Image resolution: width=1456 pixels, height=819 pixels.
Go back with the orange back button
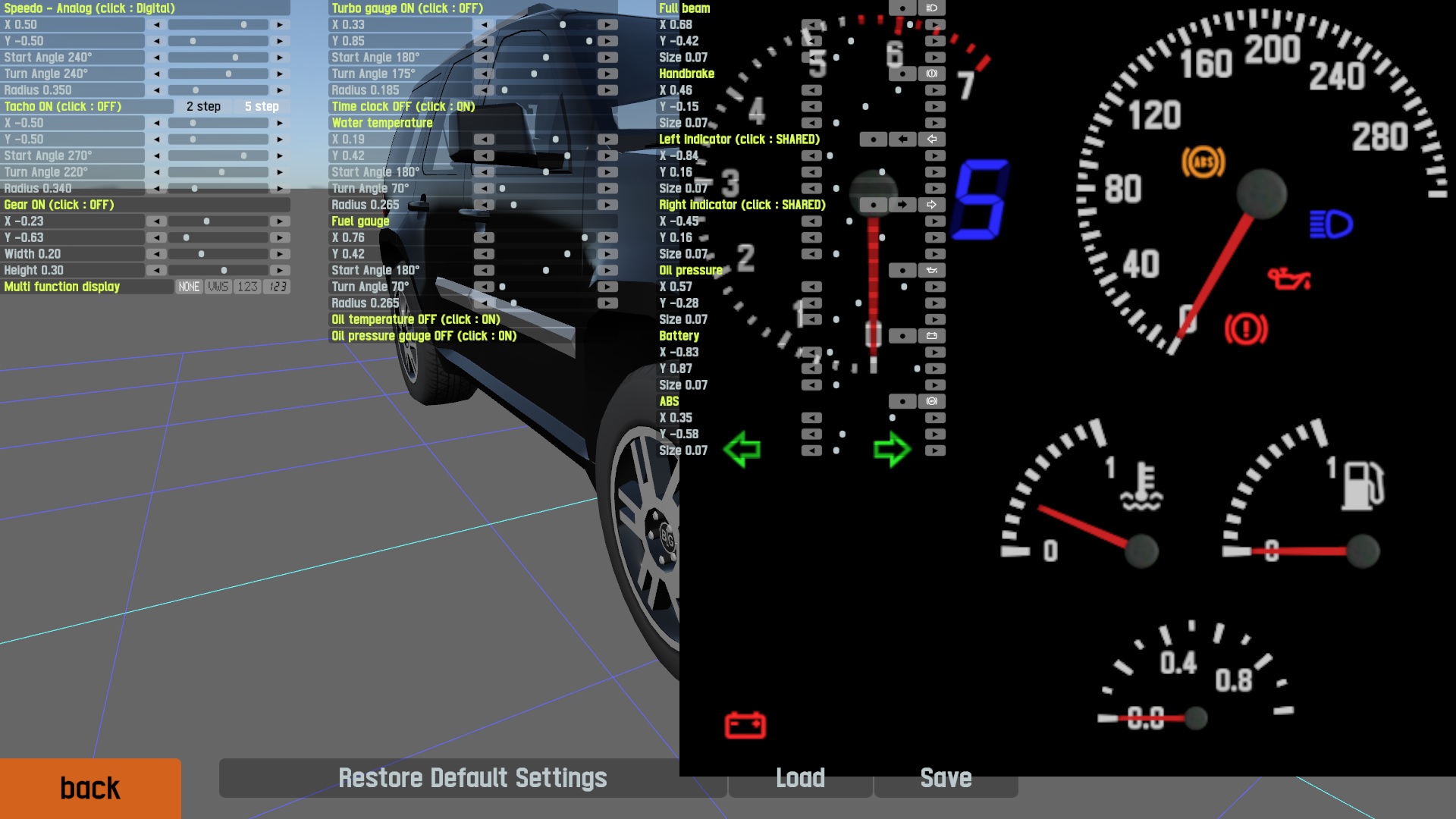[90, 789]
